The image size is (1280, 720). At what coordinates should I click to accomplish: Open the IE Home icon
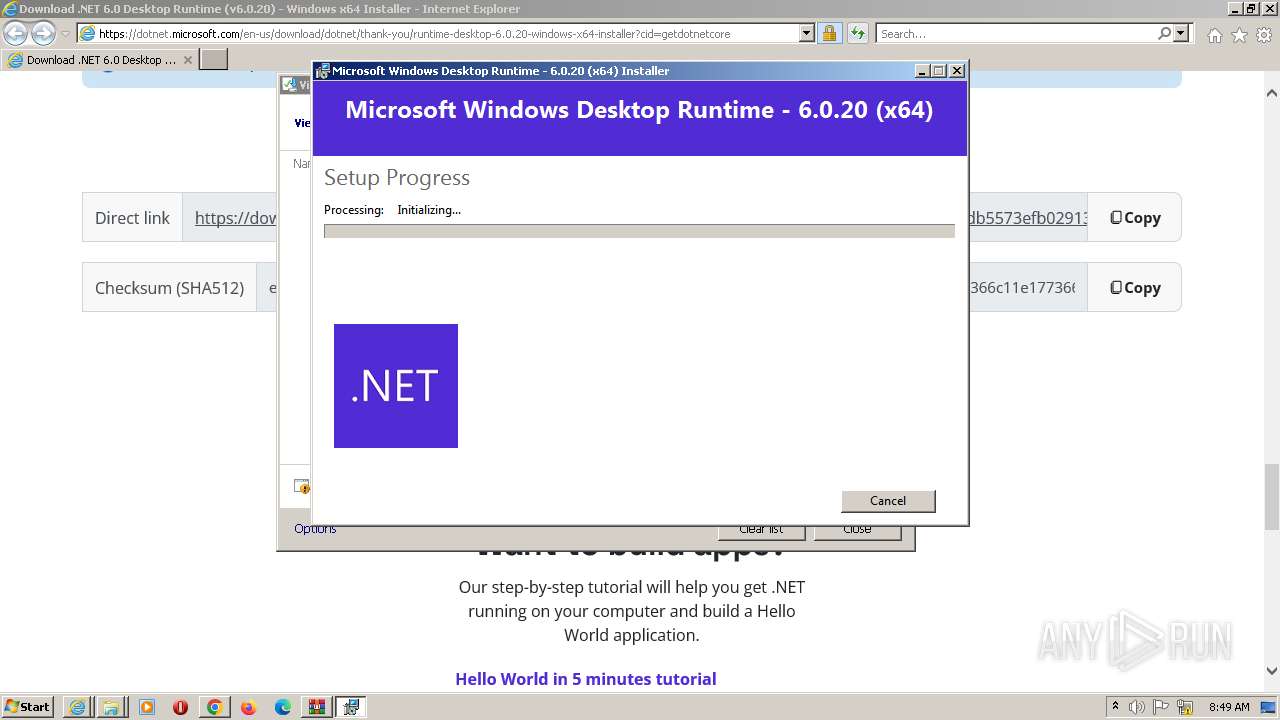pyautogui.click(x=1214, y=35)
